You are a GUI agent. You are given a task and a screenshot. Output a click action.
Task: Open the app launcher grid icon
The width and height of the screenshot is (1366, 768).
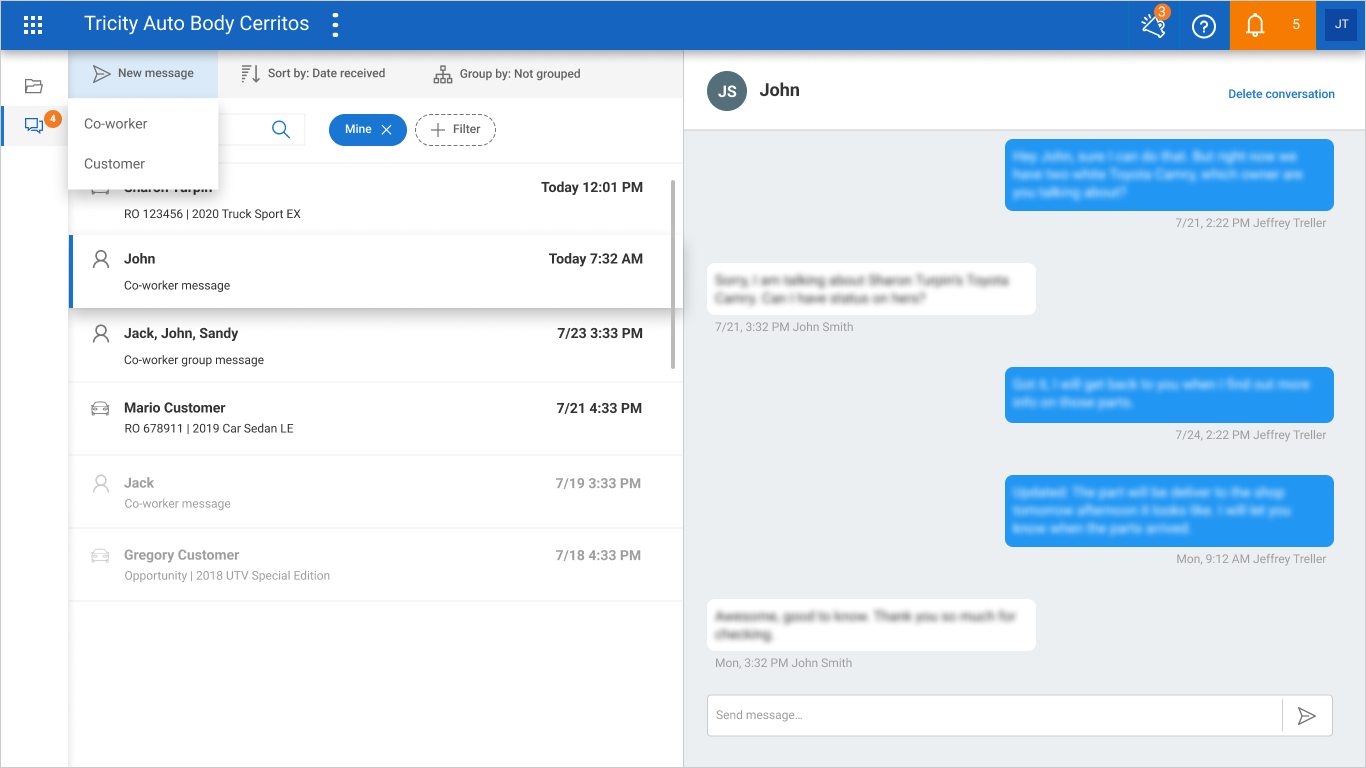tap(33, 25)
